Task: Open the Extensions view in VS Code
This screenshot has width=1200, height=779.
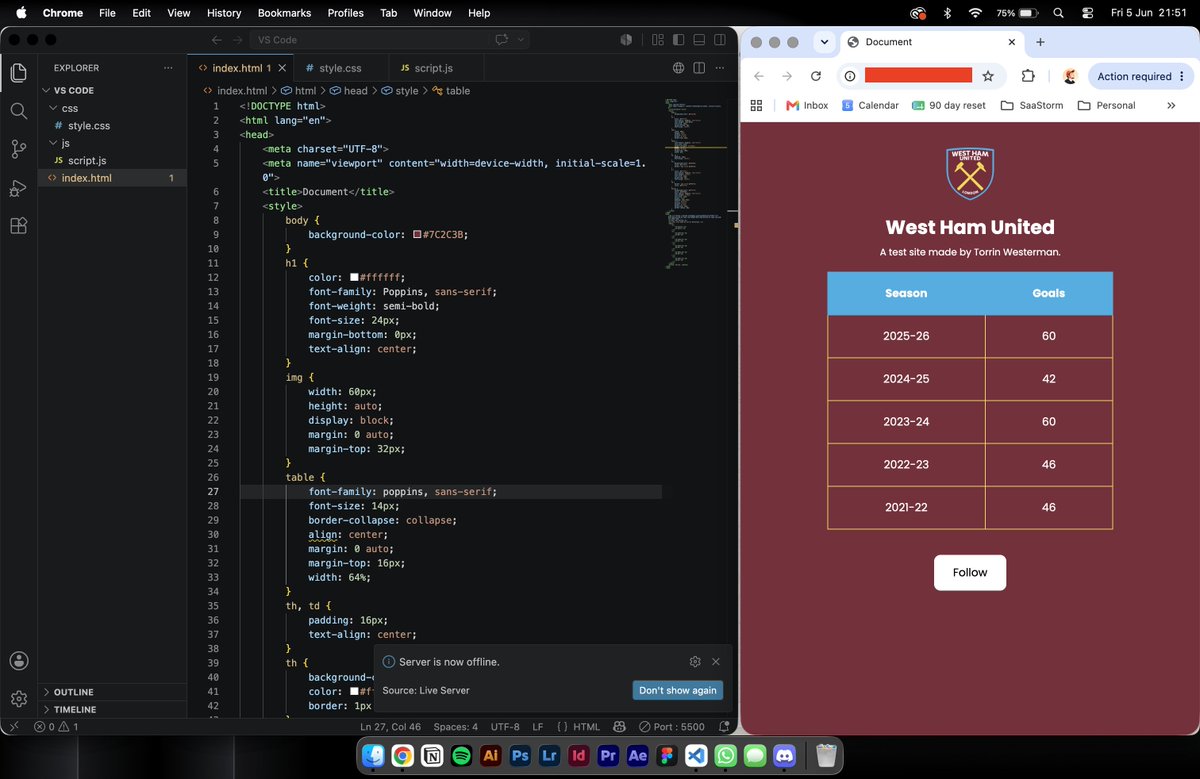Action: coord(18,226)
